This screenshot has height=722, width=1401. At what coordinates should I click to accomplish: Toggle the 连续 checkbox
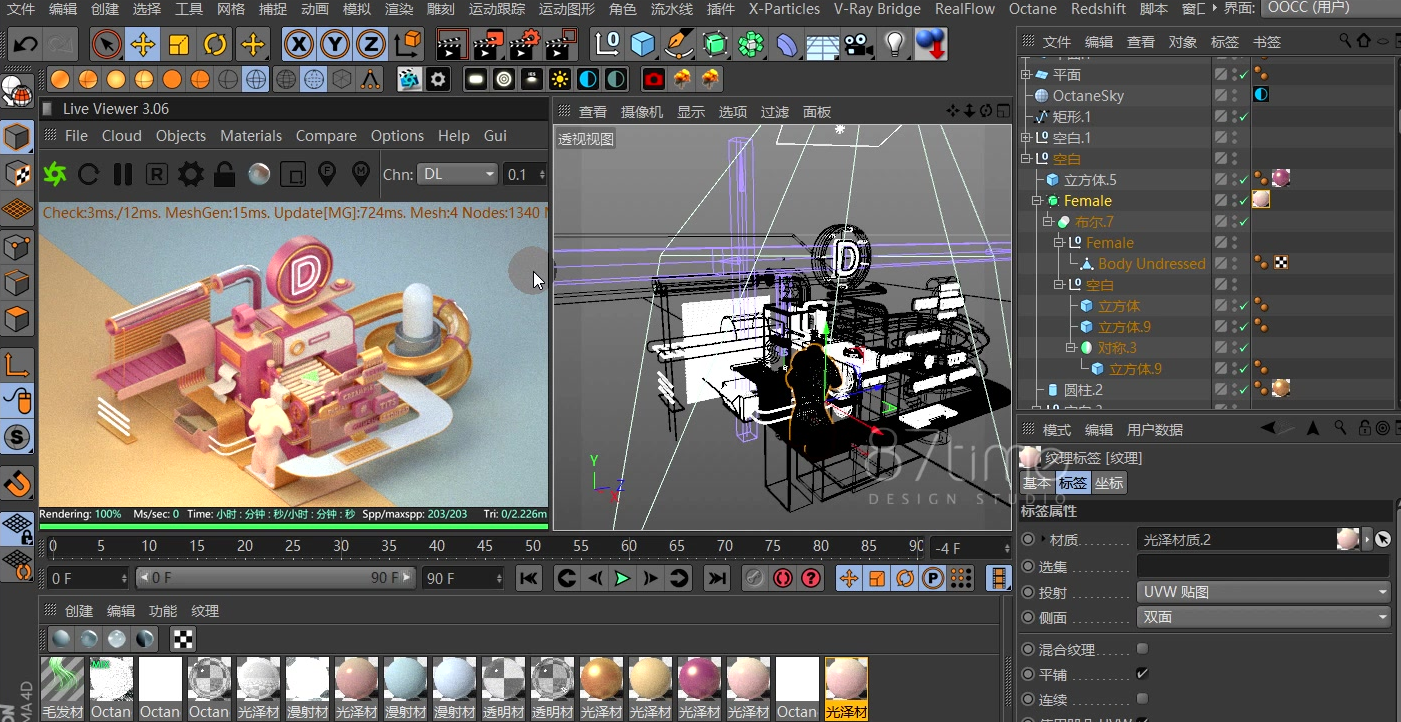(1143, 699)
